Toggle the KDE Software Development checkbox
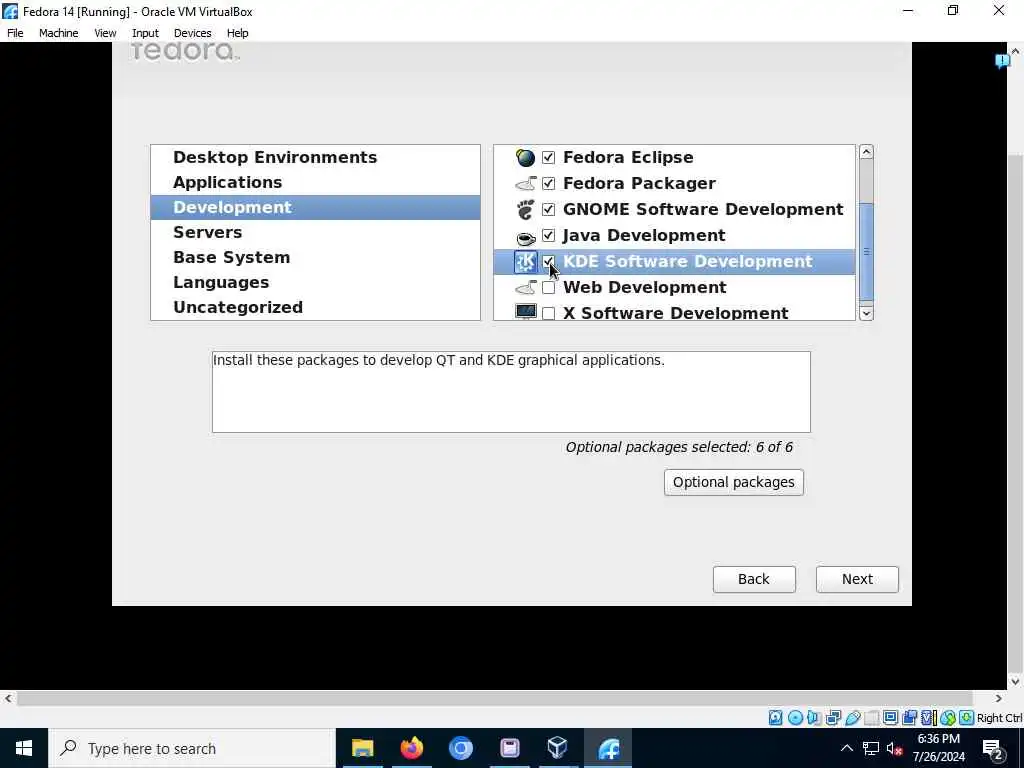The height and width of the screenshot is (768, 1024). 549,261
